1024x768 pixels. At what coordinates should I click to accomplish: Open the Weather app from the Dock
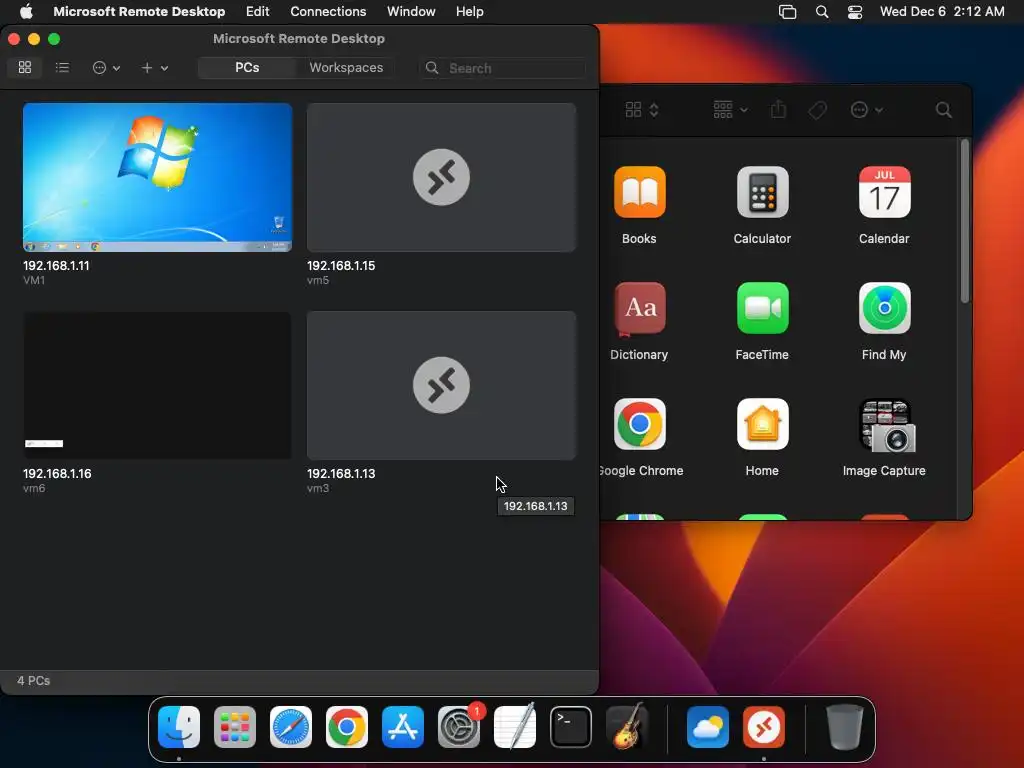[x=708, y=727]
